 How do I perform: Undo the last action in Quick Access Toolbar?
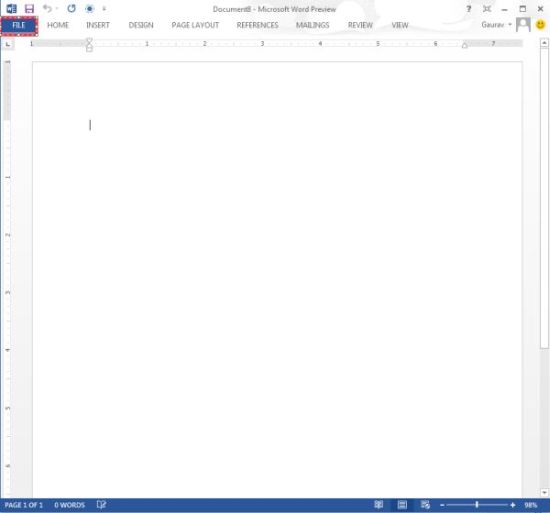point(47,8)
